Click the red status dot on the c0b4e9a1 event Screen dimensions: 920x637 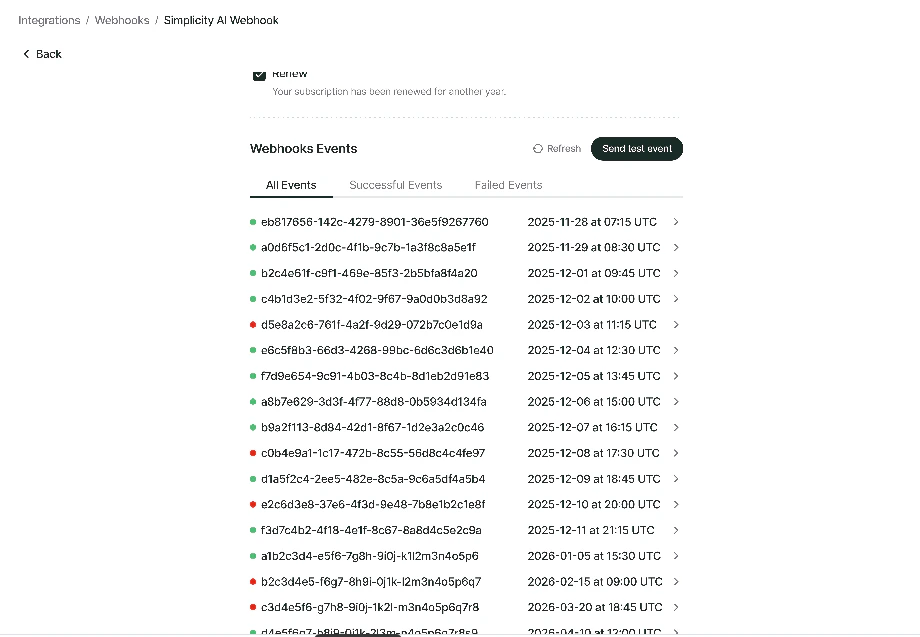[252, 453]
